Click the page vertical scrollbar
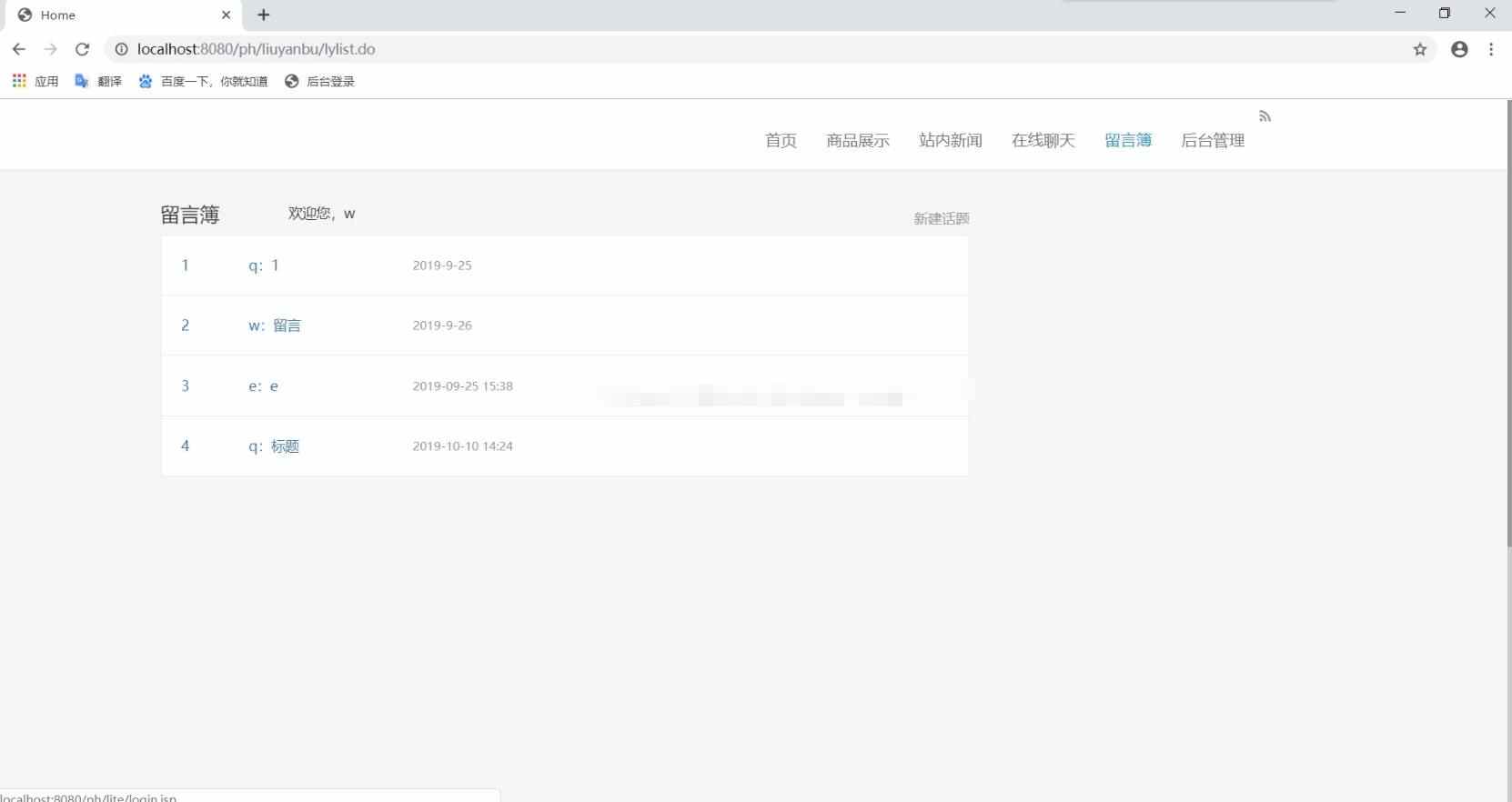This screenshot has height=802, width=1512. [1508, 325]
